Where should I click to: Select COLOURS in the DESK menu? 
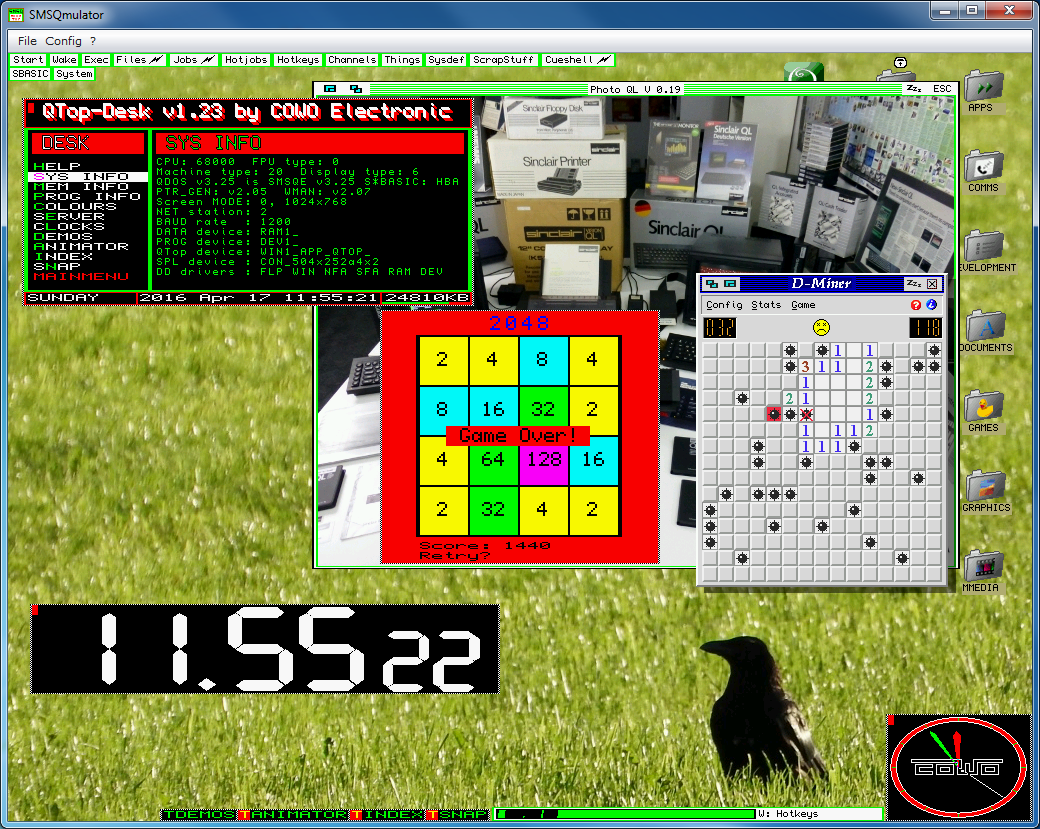[76, 206]
